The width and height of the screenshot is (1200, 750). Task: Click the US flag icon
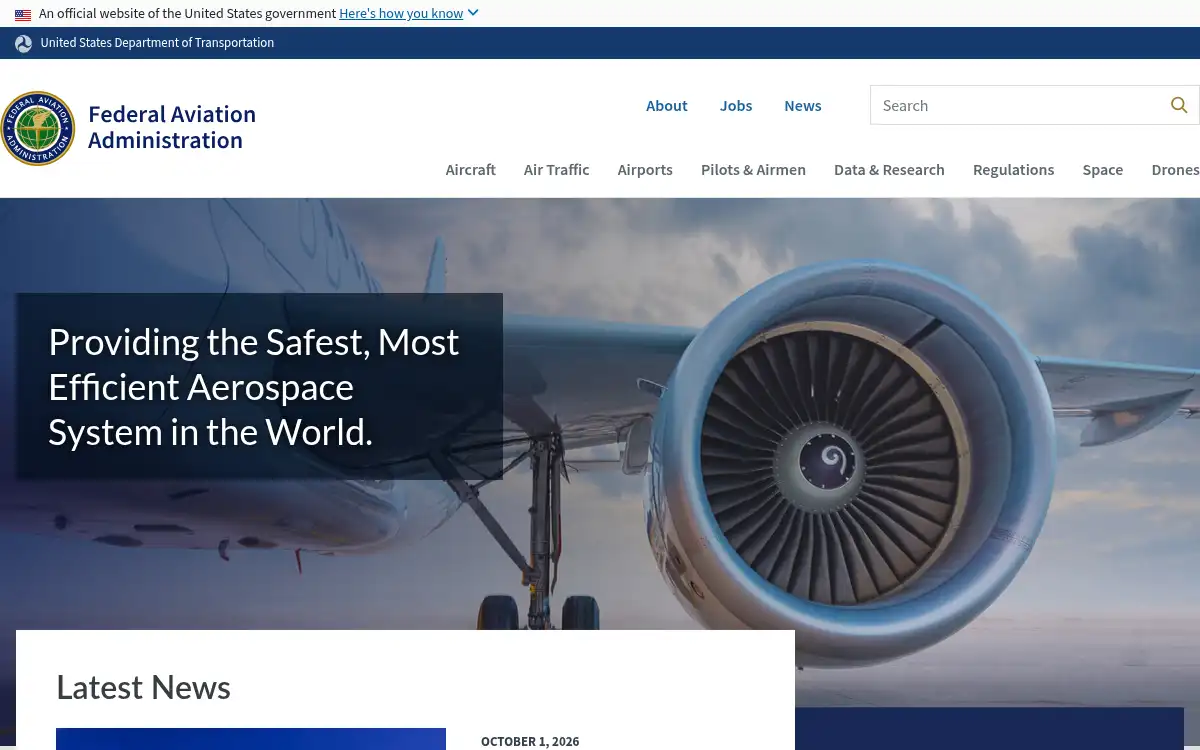pos(23,15)
